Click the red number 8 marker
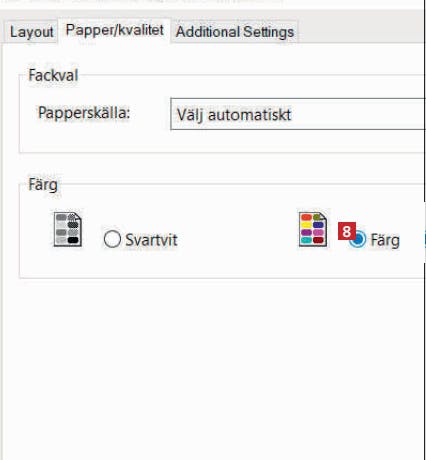 click(x=347, y=231)
